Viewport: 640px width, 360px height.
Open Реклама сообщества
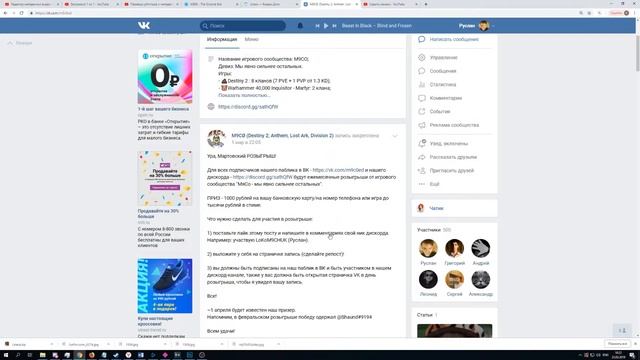tap(454, 125)
